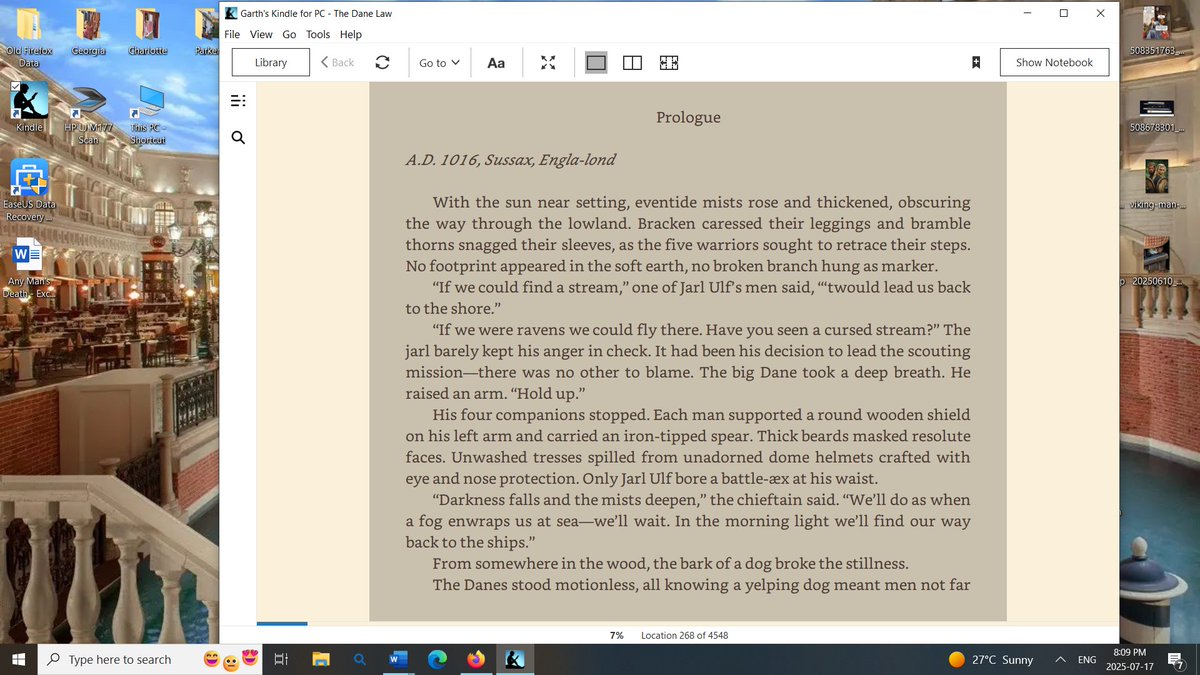Open Firefox from the taskbar
The width and height of the screenshot is (1200, 675).
coord(476,659)
